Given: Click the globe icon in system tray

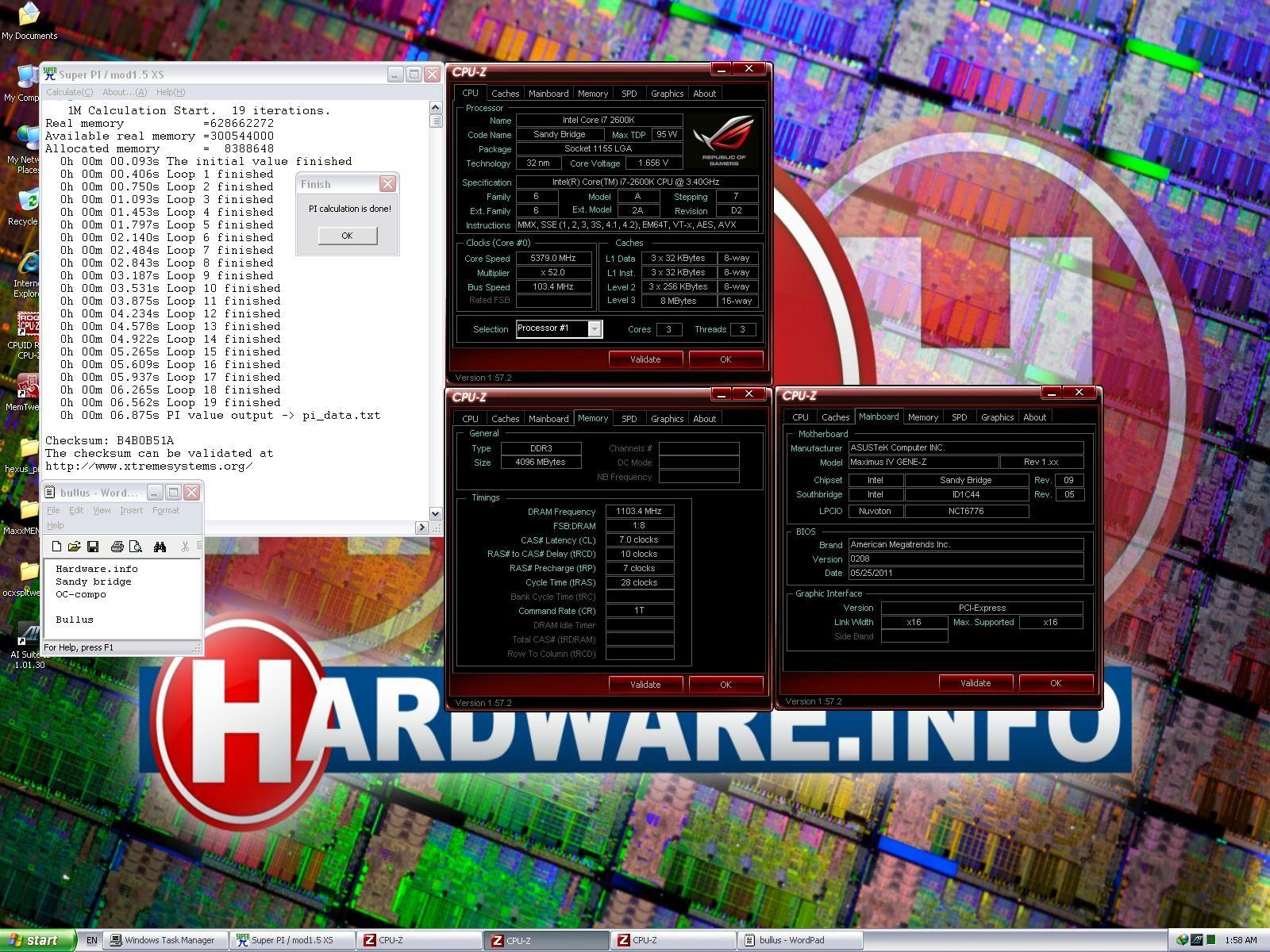Looking at the screenshot, I should point(1182,940).
